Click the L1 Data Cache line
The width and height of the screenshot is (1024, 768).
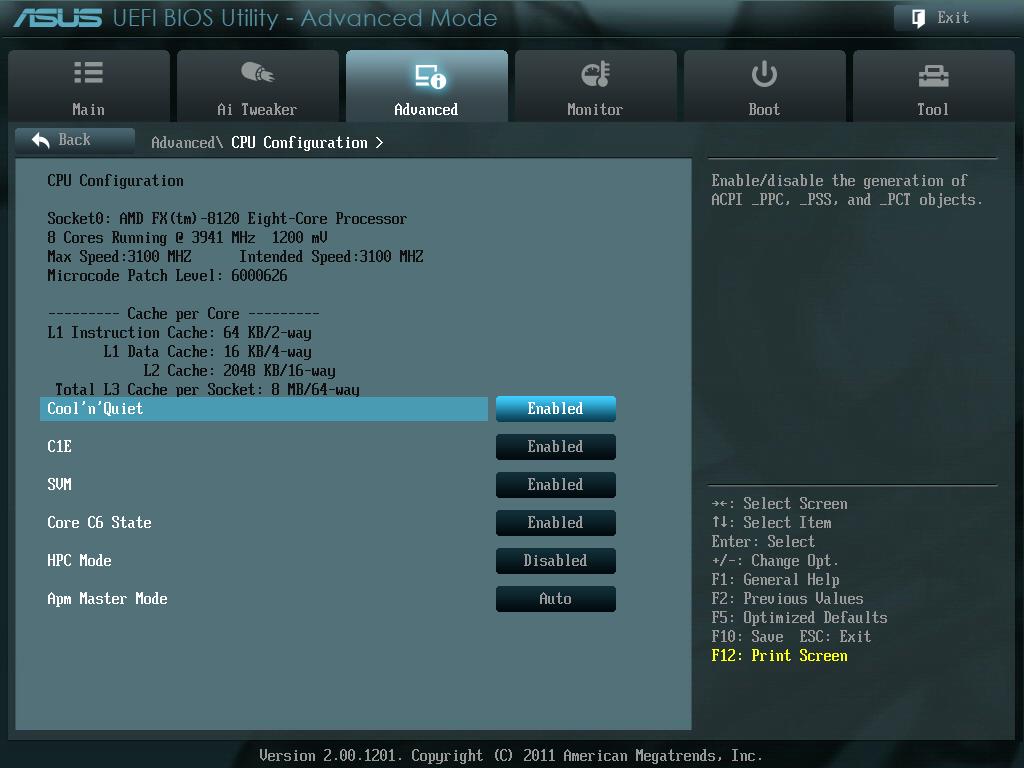(207, 351)
